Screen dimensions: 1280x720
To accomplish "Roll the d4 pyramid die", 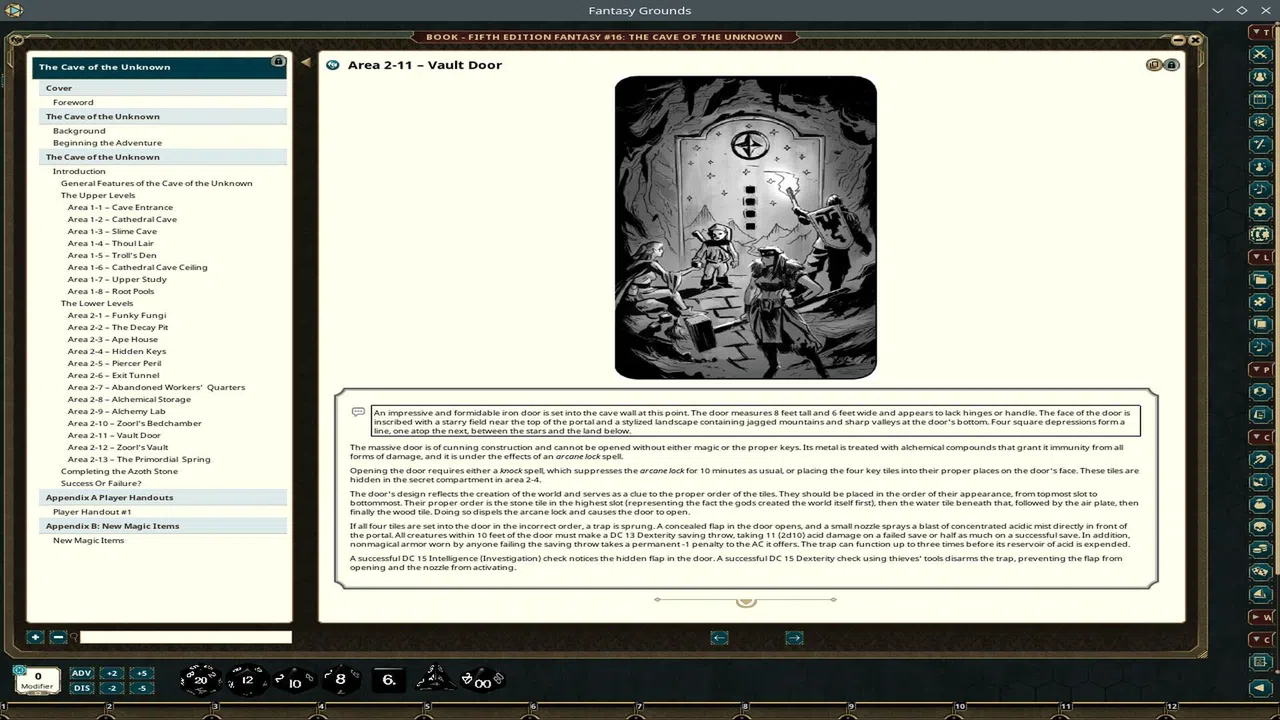I will coord(434,679).
